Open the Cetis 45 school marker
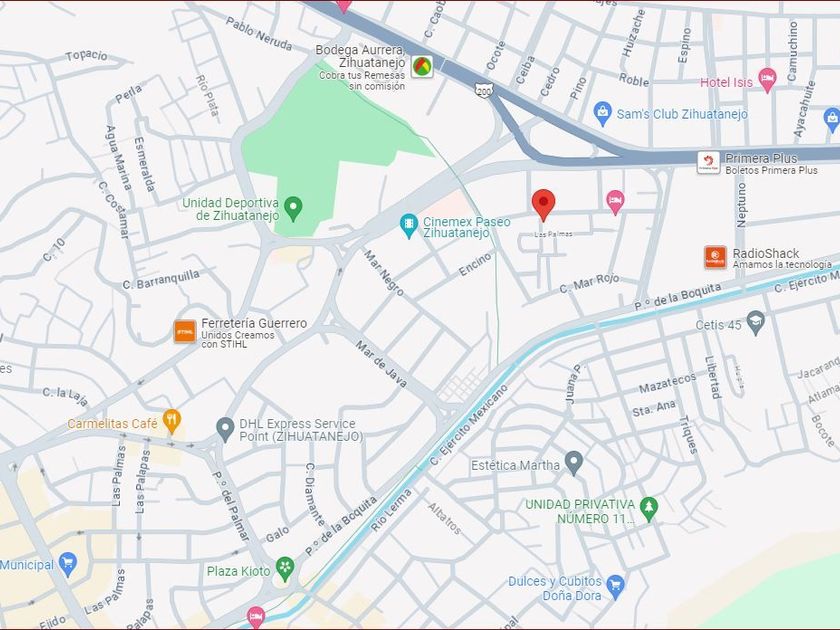840x630 pixels. point(755,323)
